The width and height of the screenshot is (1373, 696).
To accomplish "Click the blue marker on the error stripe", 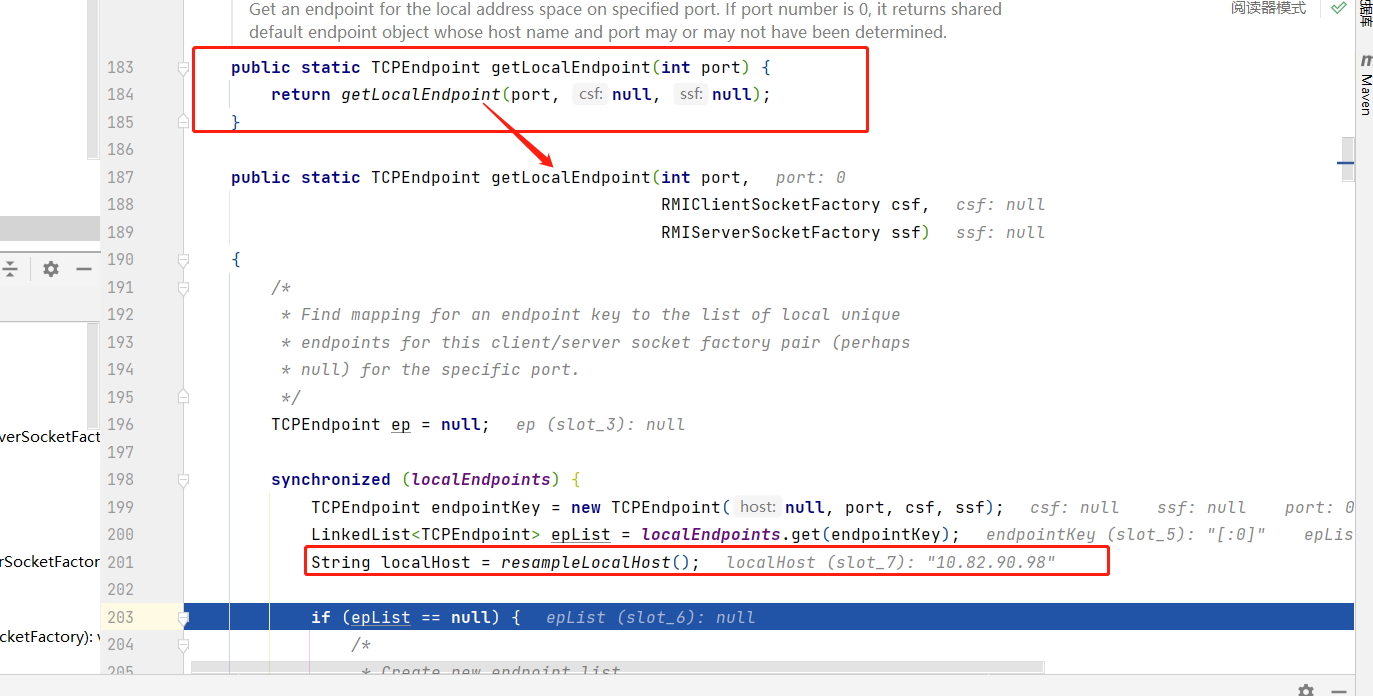I will point(1345,163).
